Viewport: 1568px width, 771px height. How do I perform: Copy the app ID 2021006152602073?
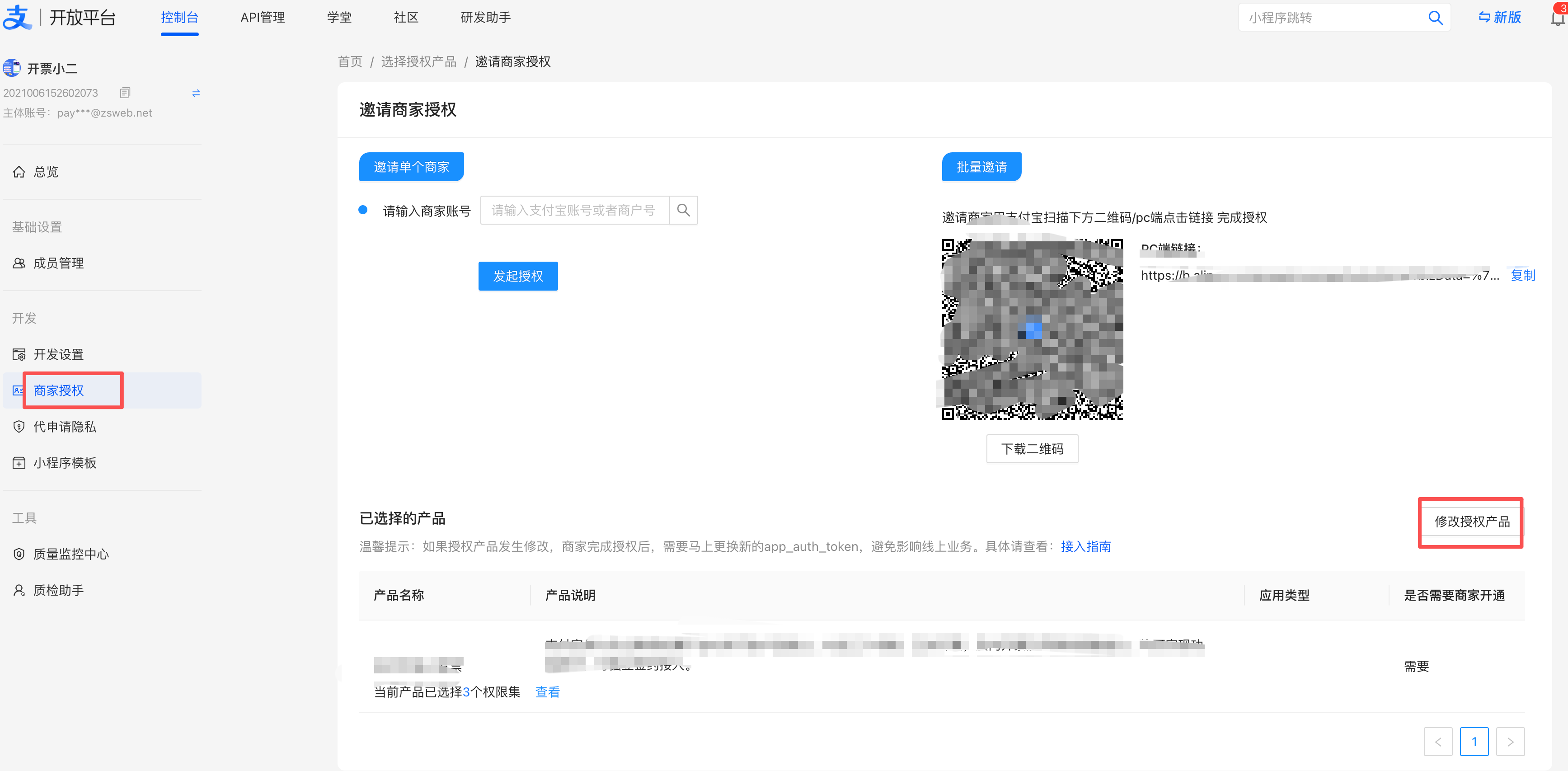tap(125, 93)
